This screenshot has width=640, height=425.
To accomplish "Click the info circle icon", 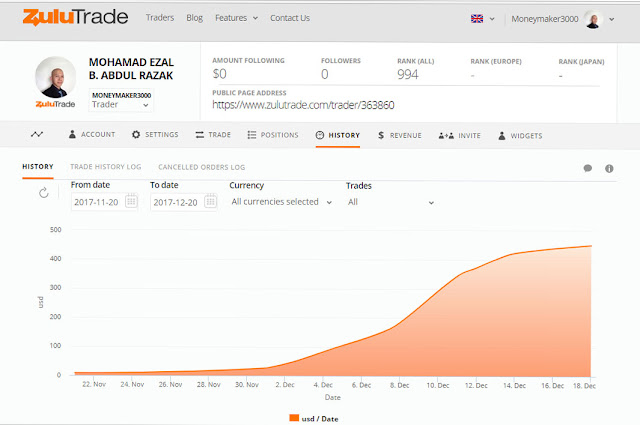I will (x=609, y=169).
